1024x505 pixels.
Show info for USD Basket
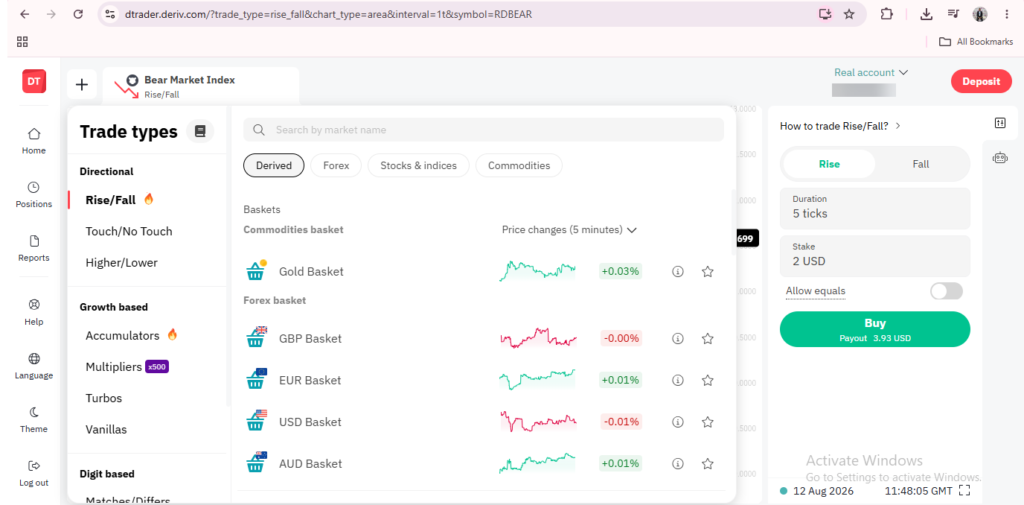click(678, 422)
